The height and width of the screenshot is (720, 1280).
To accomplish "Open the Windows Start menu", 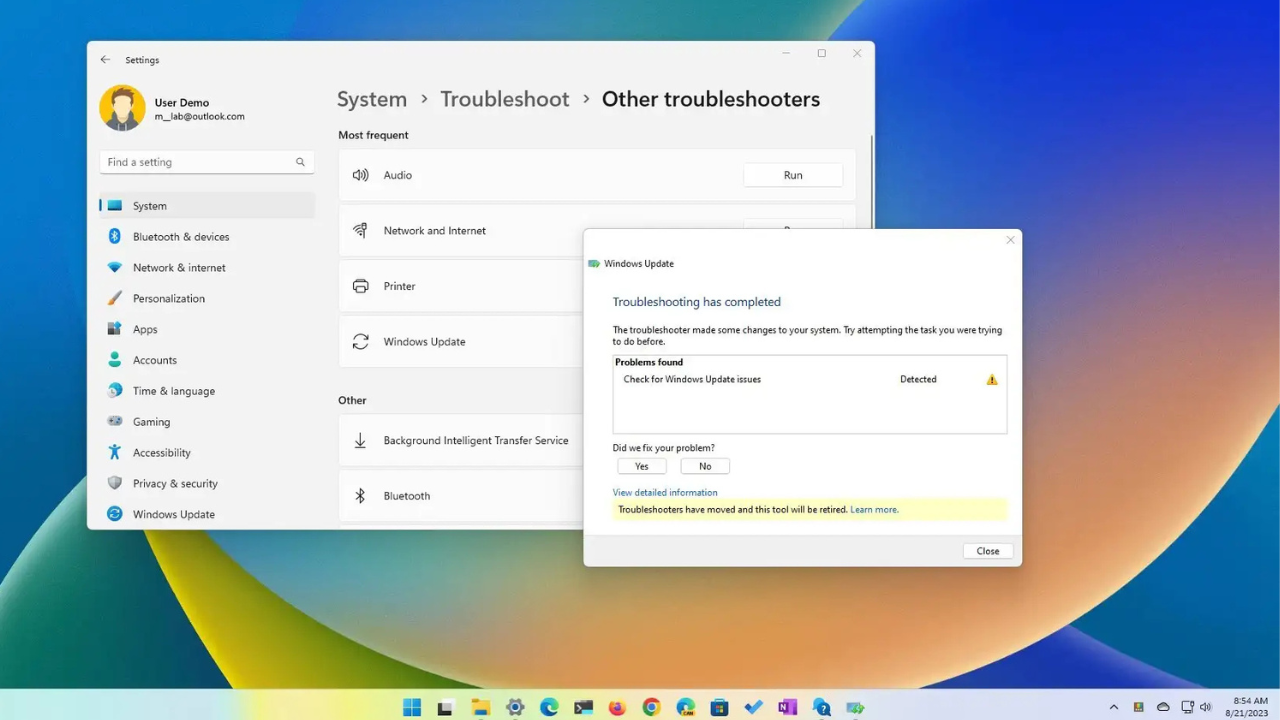I will tap(412, 707).
